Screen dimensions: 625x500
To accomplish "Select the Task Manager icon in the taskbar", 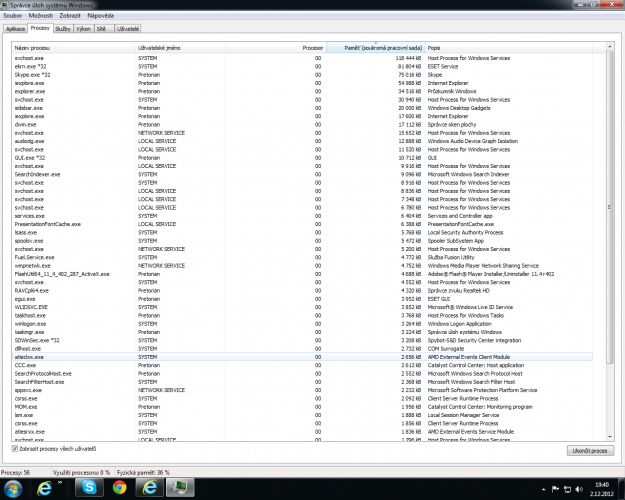I will click(x=181, y=487).
